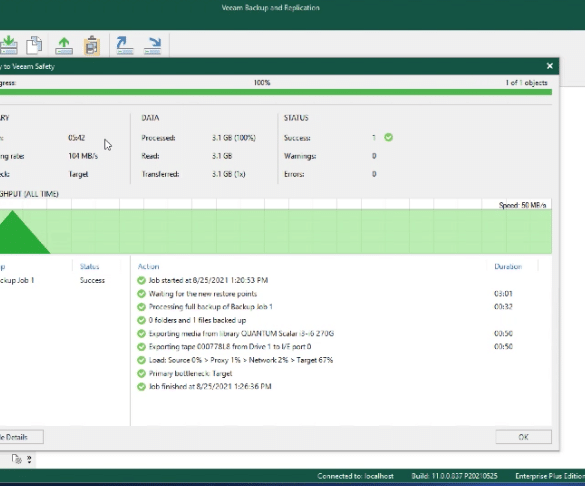Screen dimensions: 585x486
Task: Click the 'Transferred: 3.1 GB (1x)' value
Action: [228, 174]
